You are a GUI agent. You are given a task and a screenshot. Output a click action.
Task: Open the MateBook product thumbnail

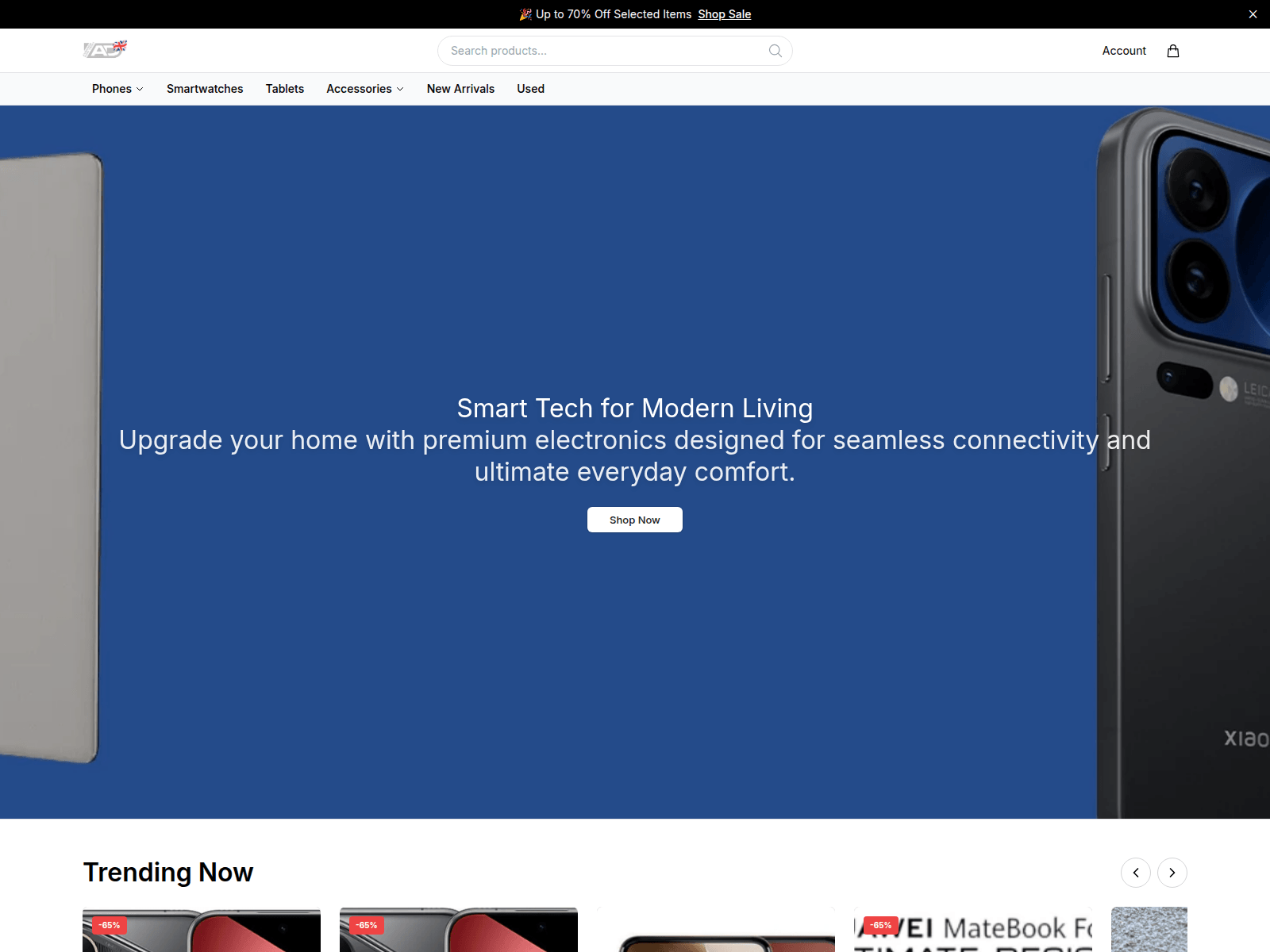tap(973, 930)
